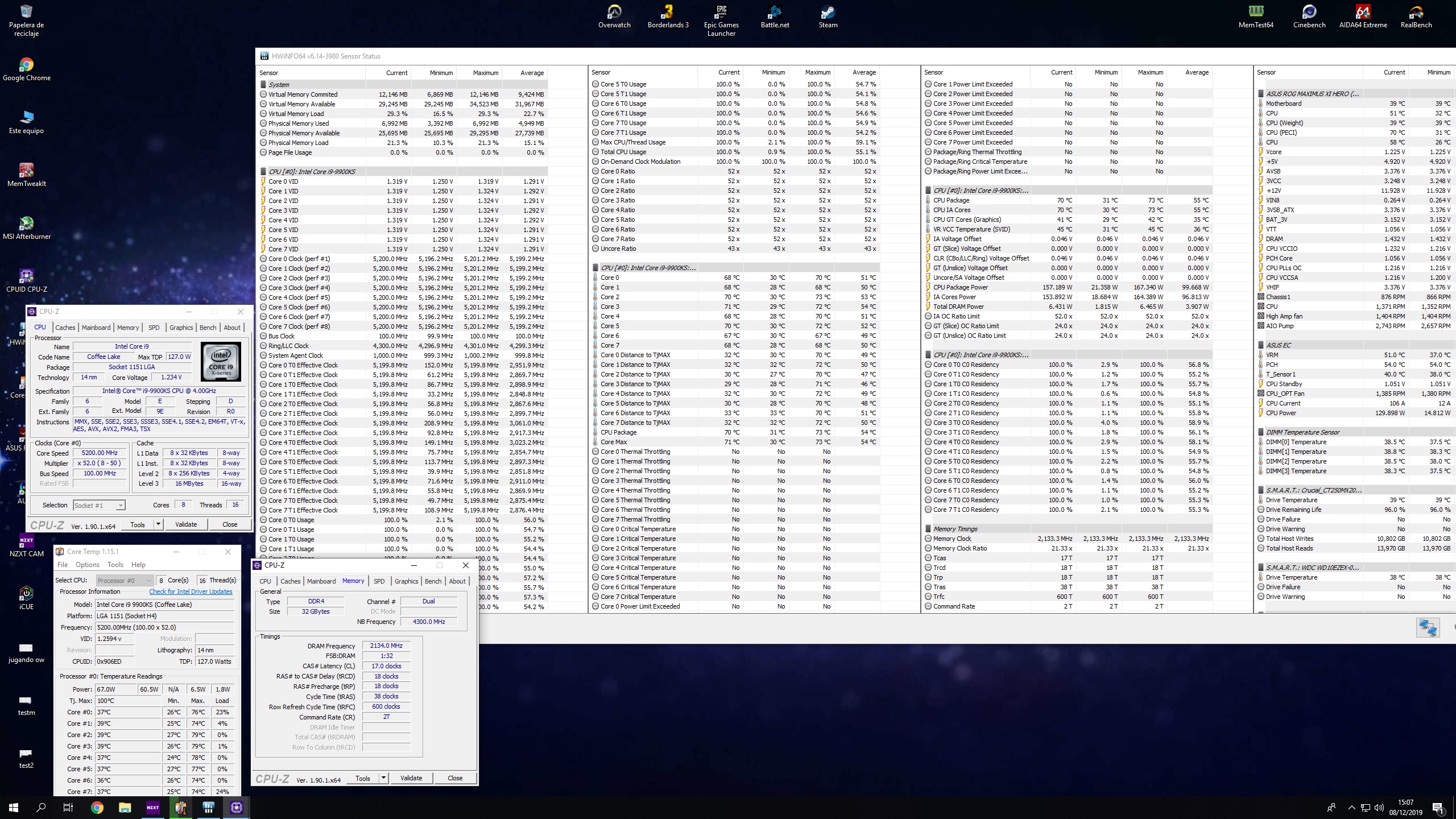
Task: Open the Overwatch desktop shortcut
Action: pyautogui.click(x=614, y=16)
